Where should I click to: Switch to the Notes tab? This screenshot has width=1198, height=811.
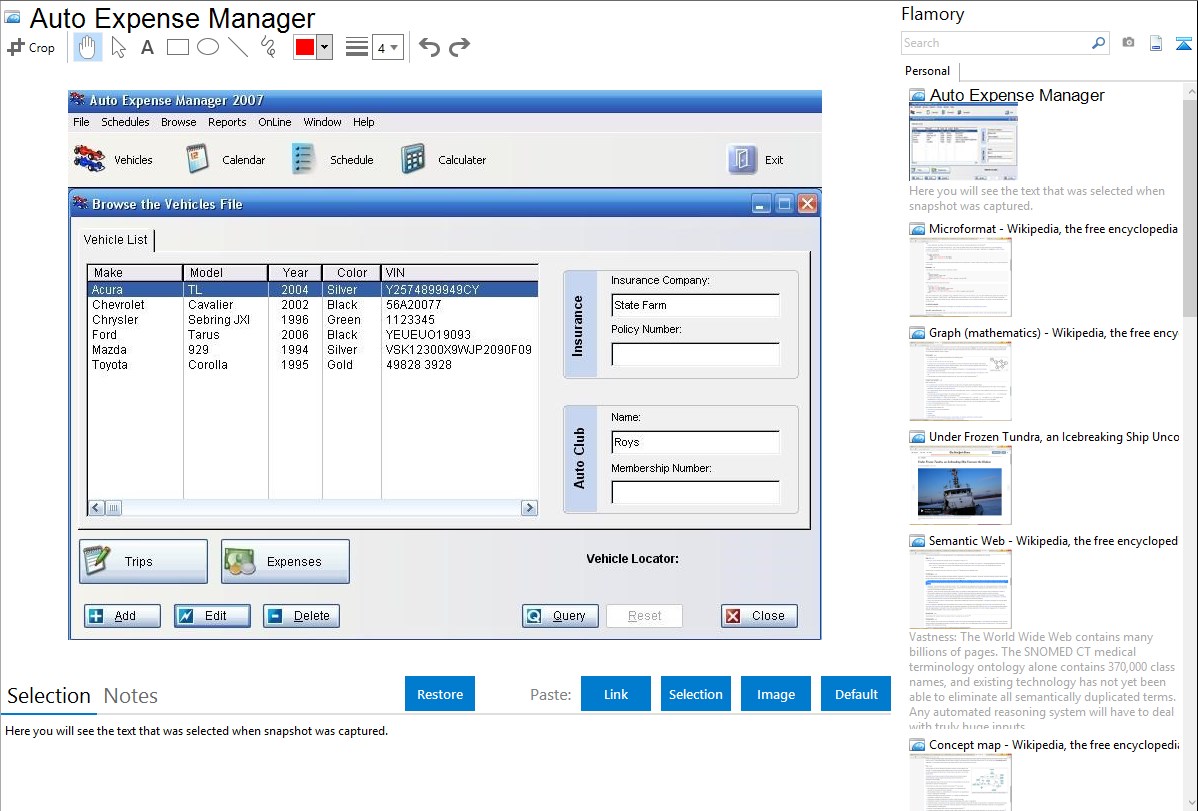coord(131,696)
